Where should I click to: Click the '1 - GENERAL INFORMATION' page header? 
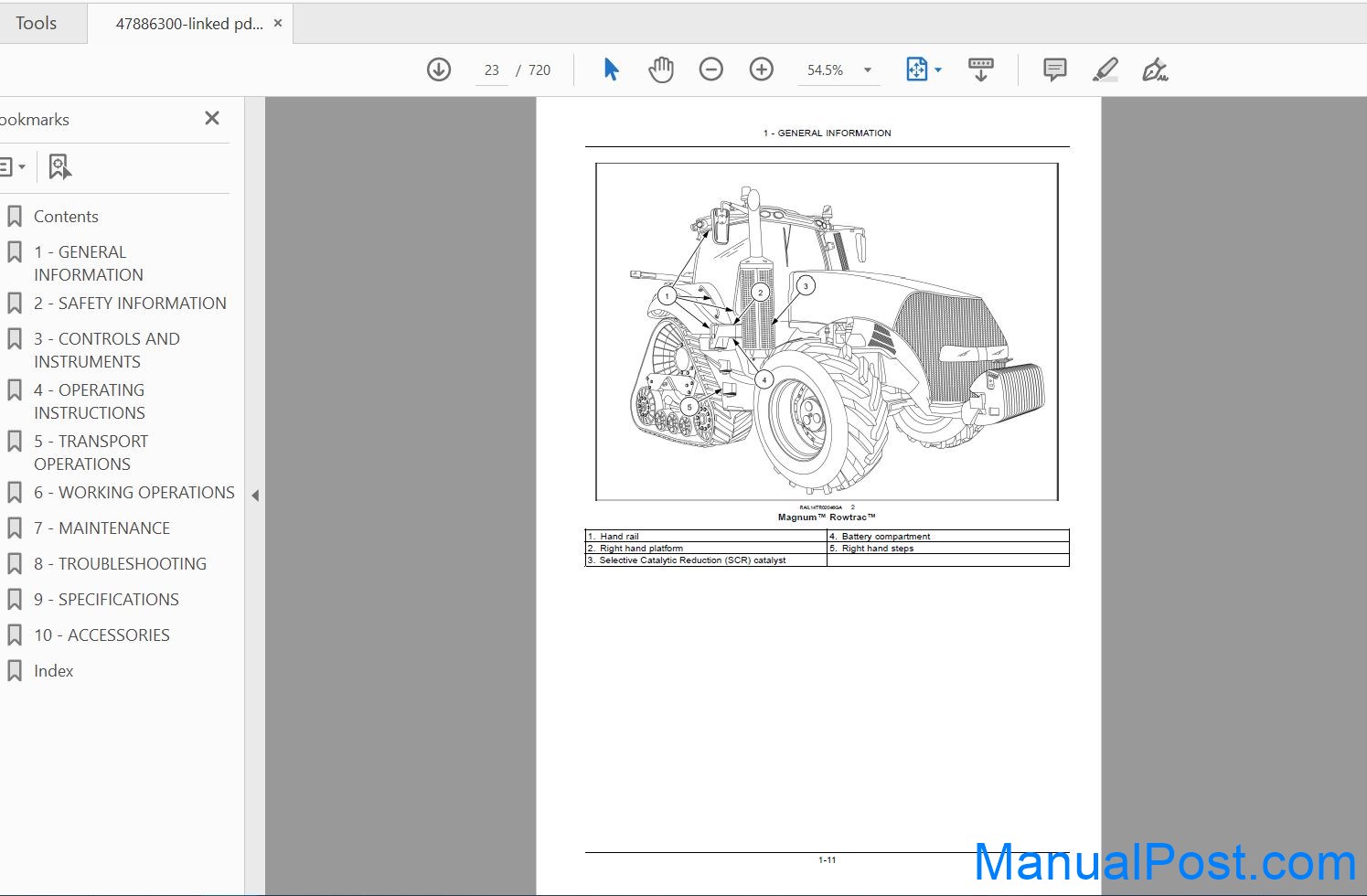827,133
